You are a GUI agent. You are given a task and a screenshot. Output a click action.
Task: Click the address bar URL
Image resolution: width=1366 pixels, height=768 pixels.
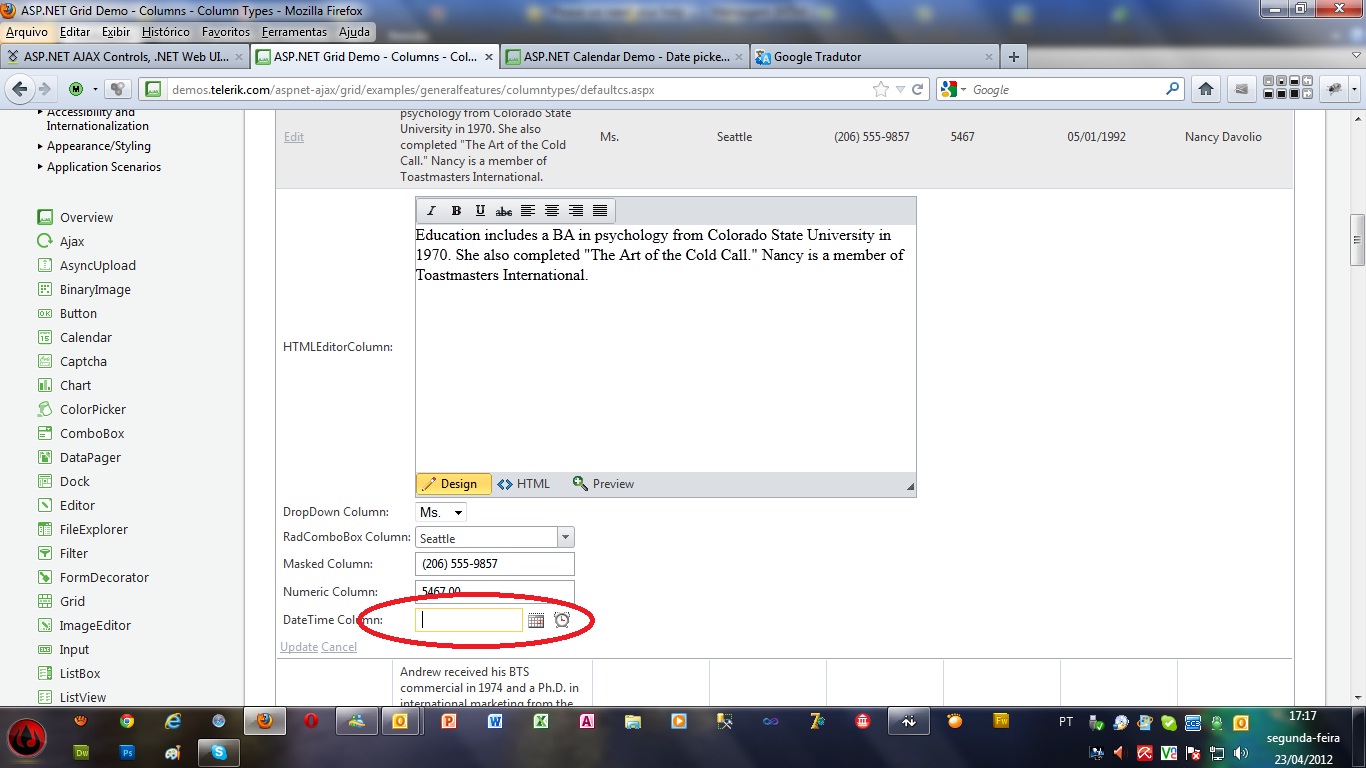click(x=413, y=89)
